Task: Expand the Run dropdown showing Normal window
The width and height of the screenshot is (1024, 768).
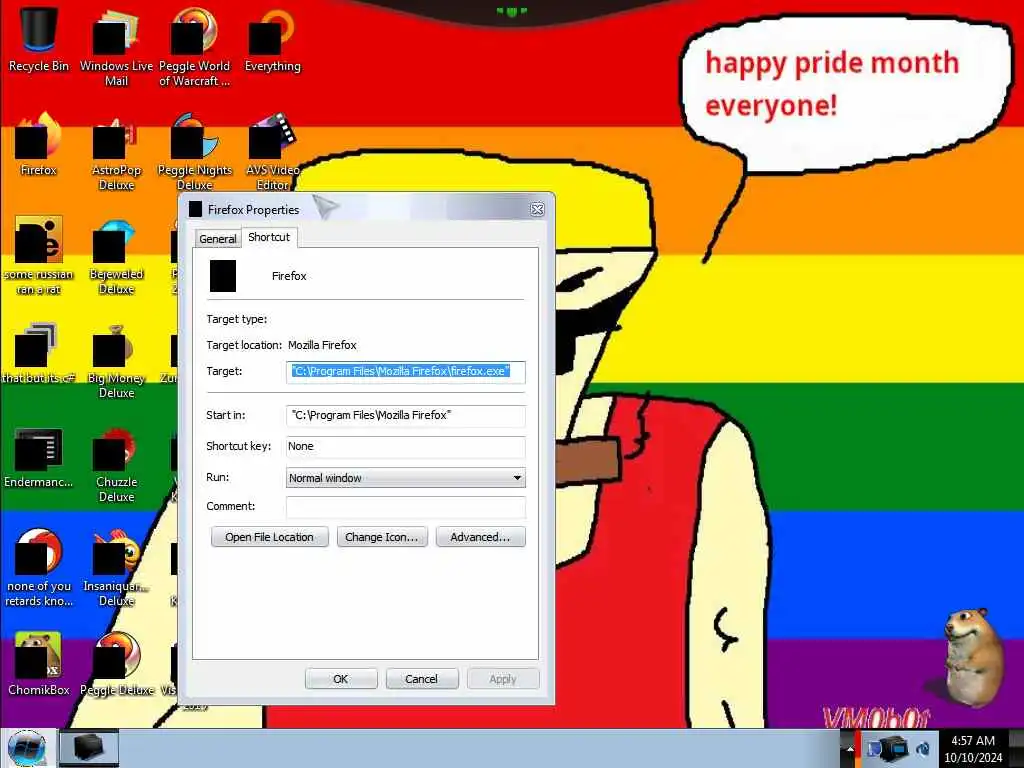Action: (x=406, y=478)
